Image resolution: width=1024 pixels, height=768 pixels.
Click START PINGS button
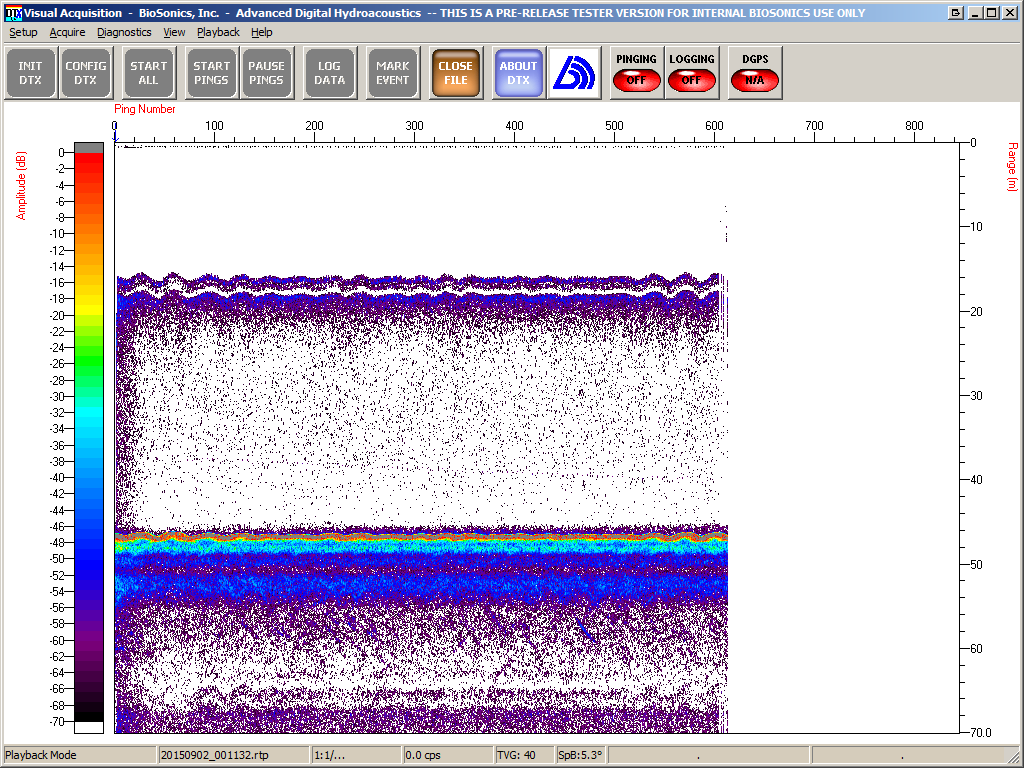click(x=211, y=73)
